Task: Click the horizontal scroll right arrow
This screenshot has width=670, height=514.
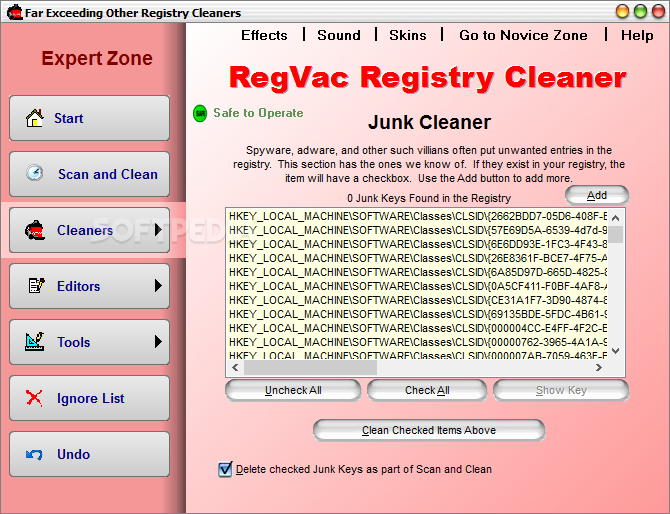Action: pos(599,367)
